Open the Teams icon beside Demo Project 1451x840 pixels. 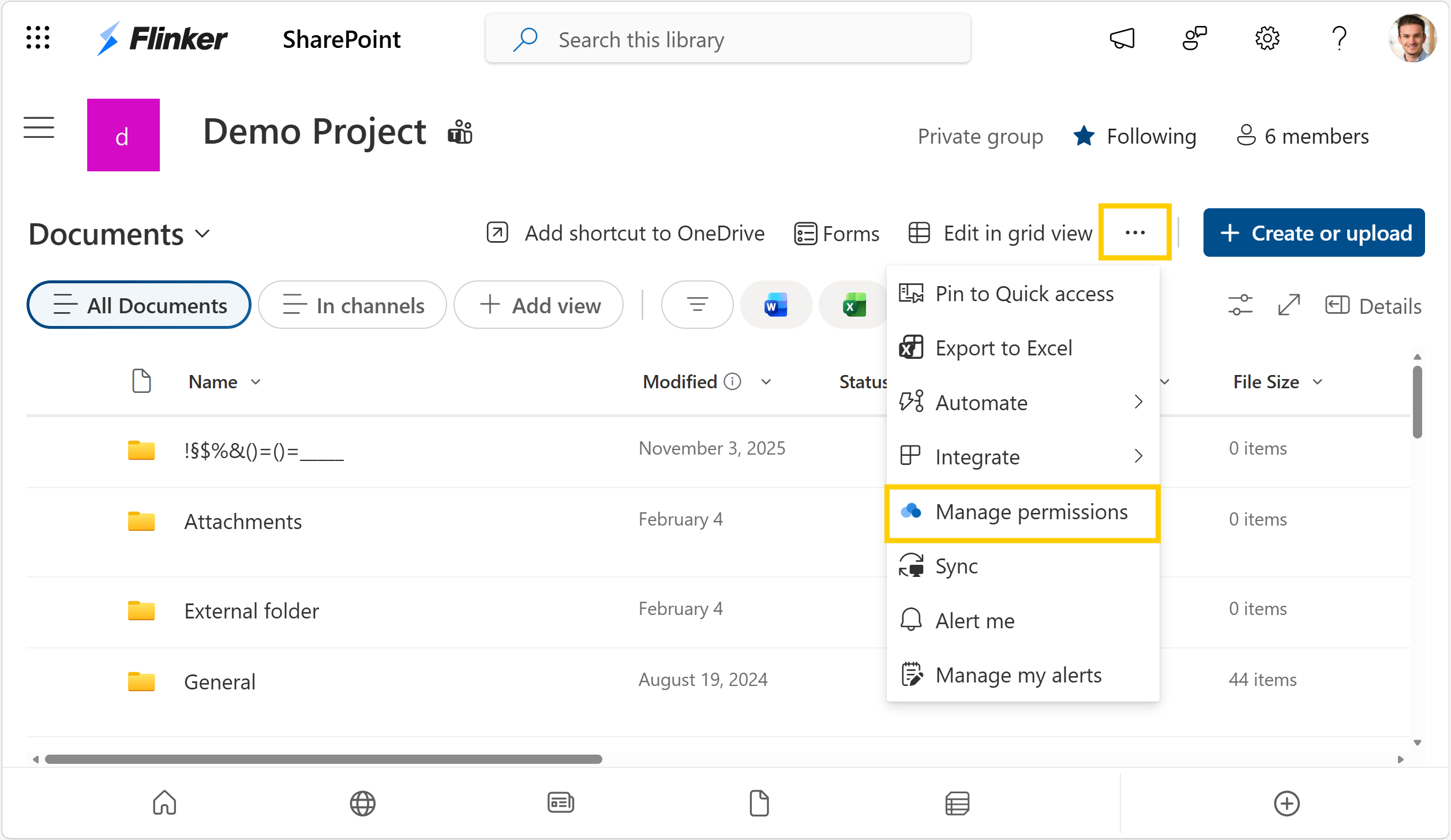point(460,132)
